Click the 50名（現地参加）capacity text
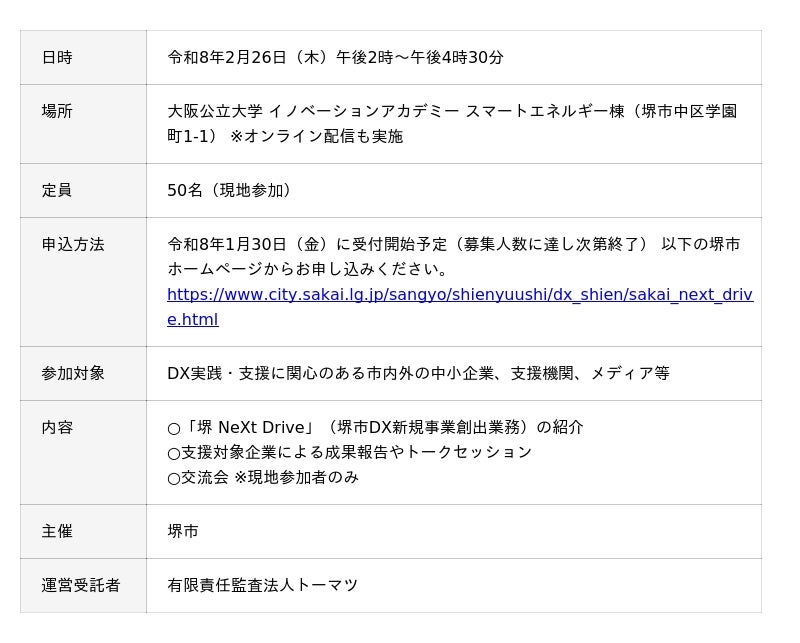 click(x=229, y=190)
